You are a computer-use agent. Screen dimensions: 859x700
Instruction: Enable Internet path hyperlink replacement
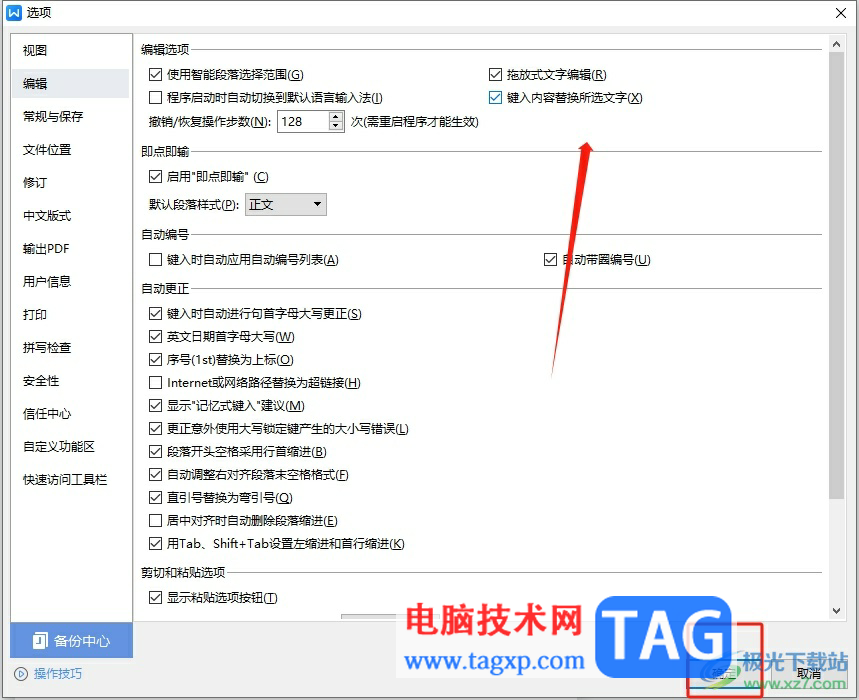156,382
